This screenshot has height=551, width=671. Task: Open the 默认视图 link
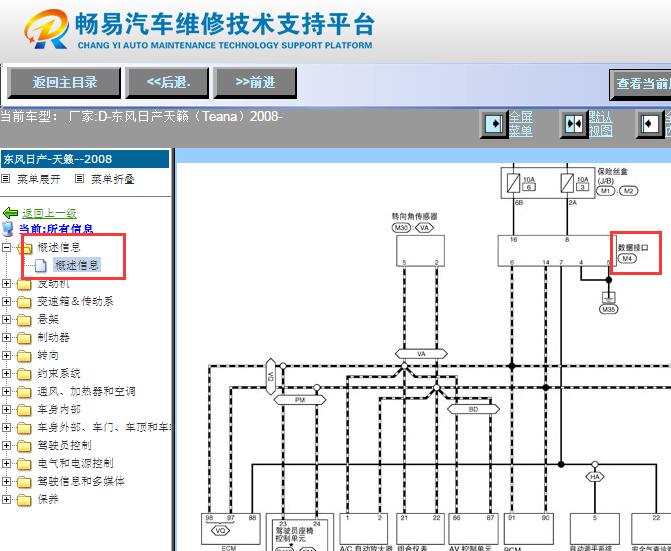(x=600, y=124)
